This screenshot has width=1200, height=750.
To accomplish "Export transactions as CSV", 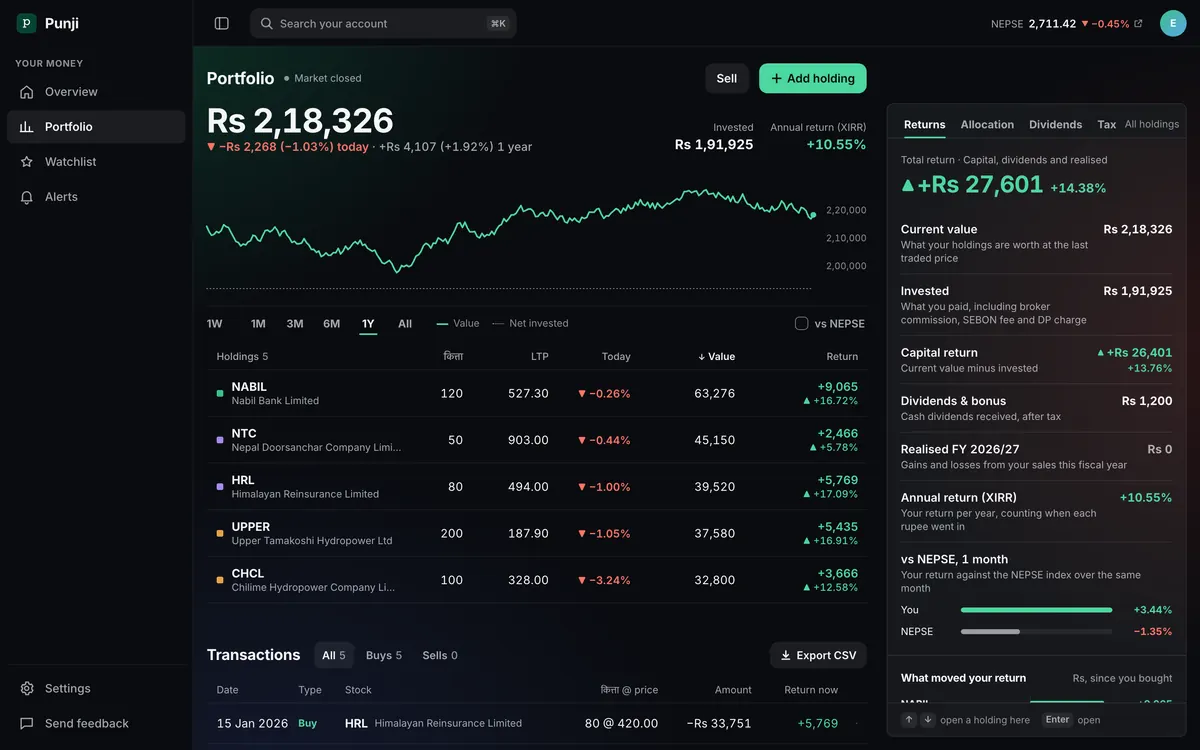I will [x=818, y=656].
